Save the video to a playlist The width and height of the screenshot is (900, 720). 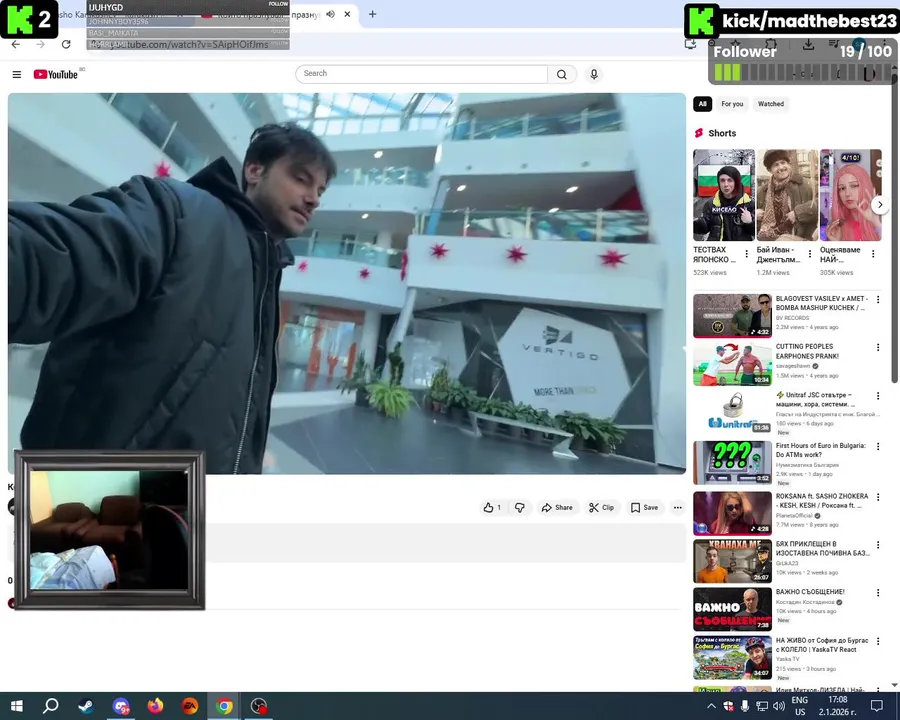(645, 508)
